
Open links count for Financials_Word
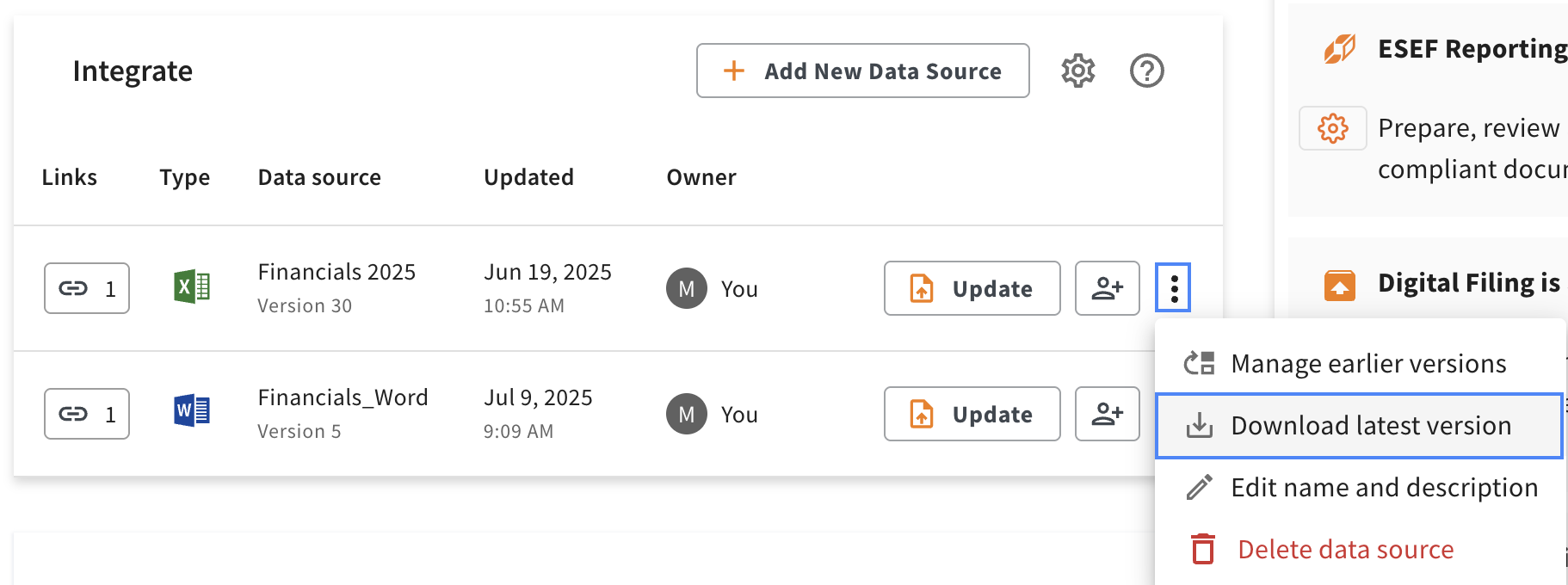[x=87, y=414]
